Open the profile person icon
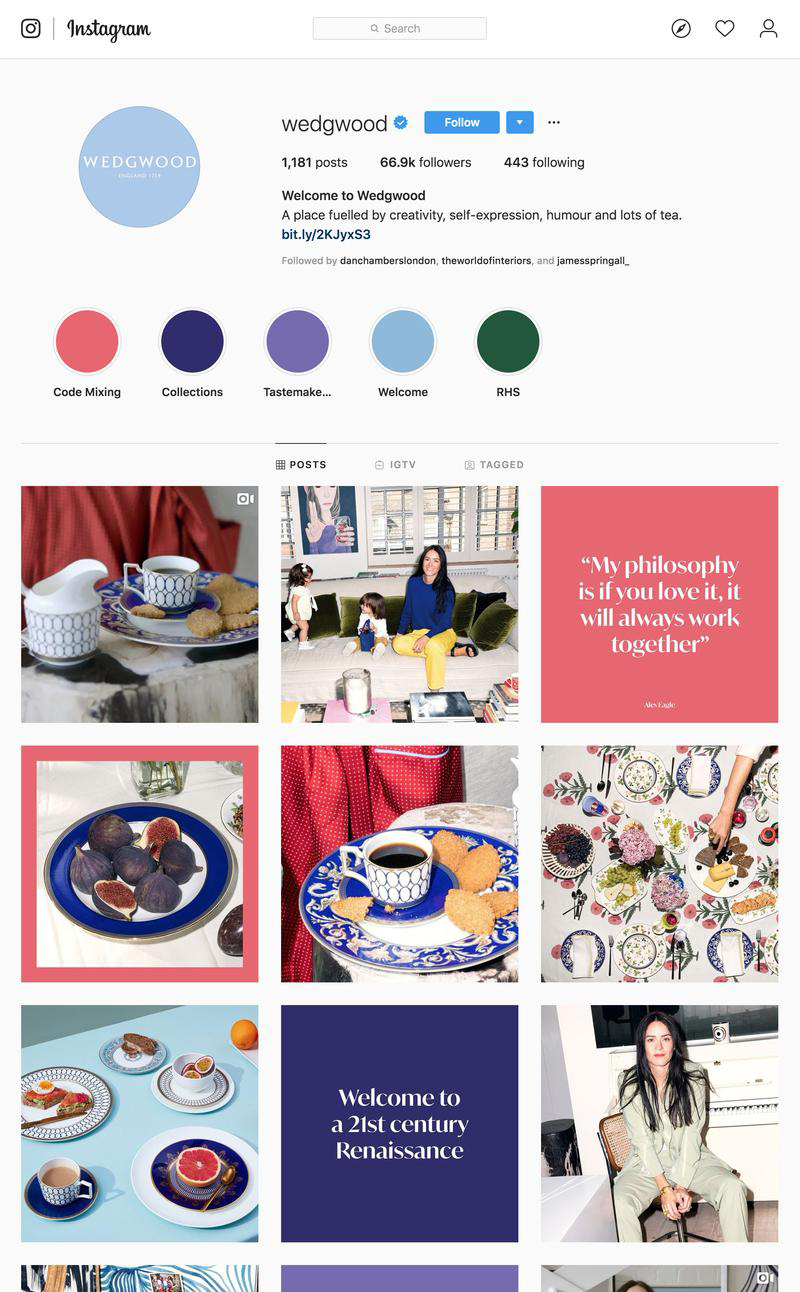Viewport: 800px width, 1292px height. (768, 28)
